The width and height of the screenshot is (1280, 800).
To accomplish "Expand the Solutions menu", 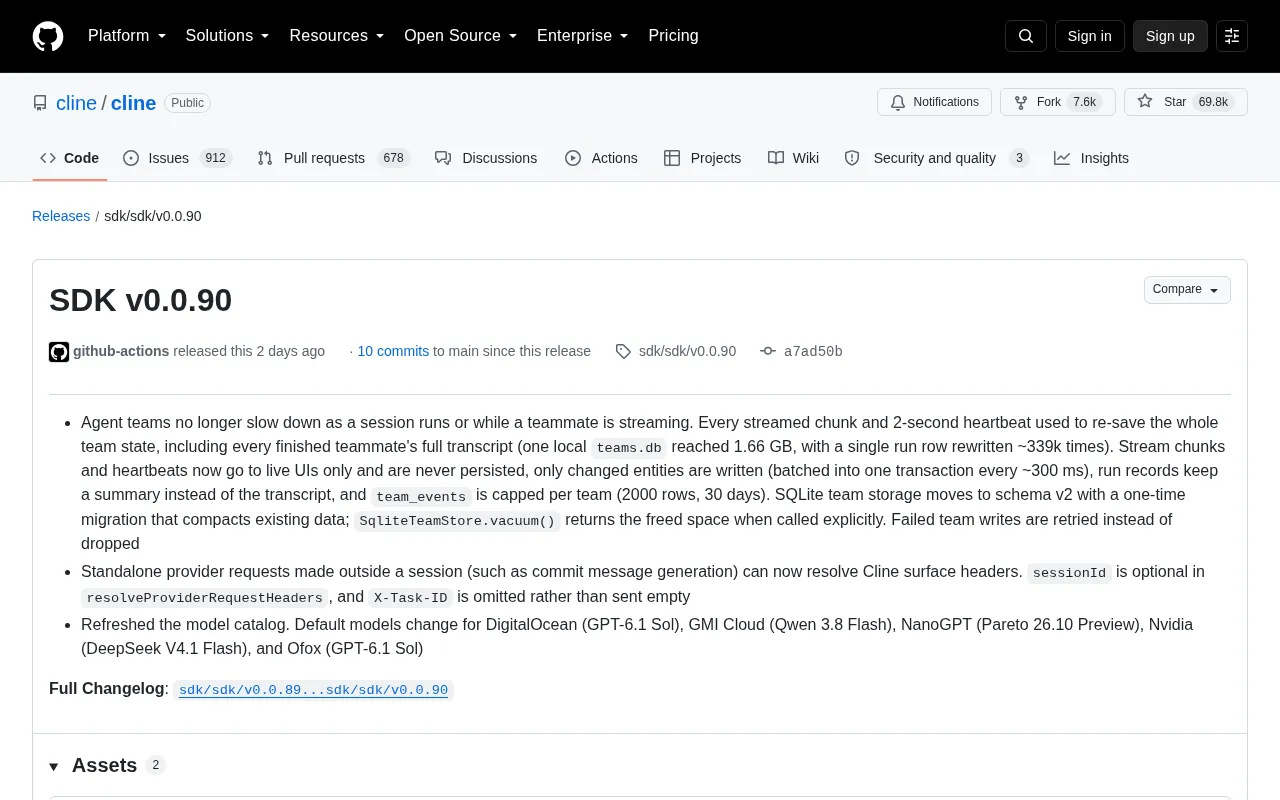I will [227, 36].
